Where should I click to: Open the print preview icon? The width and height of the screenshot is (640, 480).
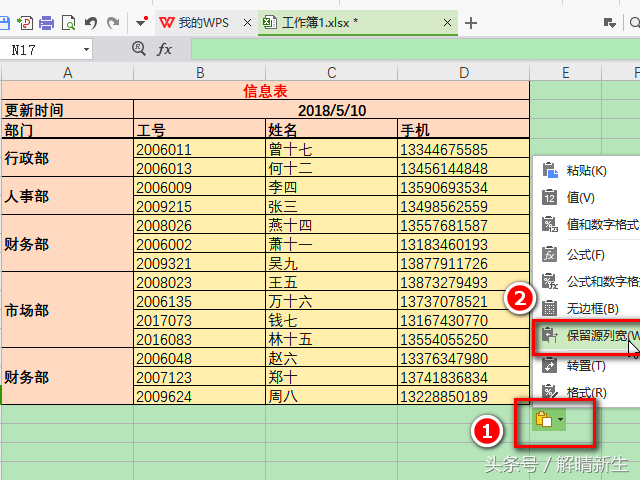point(68,23)
